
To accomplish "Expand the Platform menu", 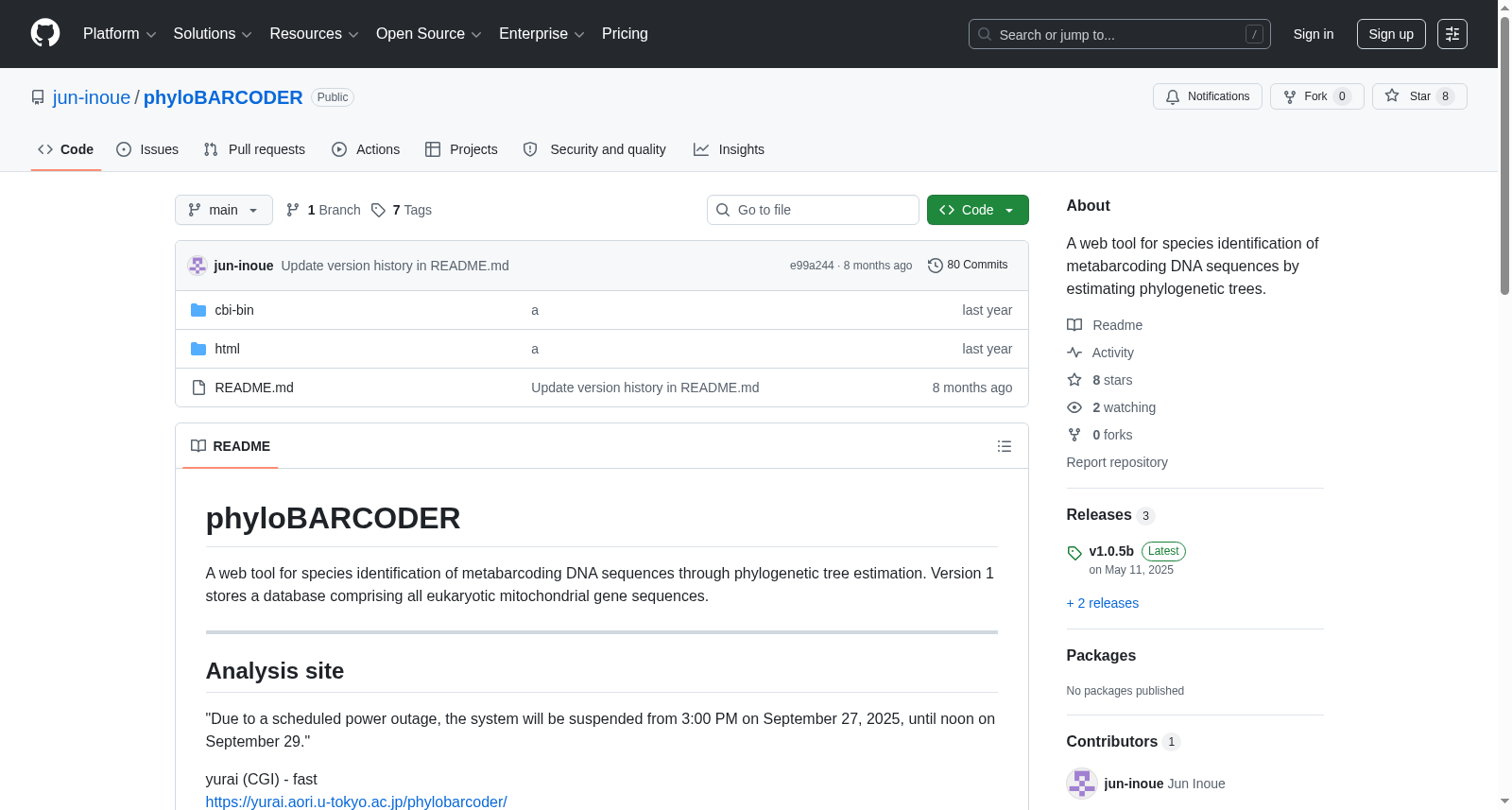I will click(x=119, y=34).
